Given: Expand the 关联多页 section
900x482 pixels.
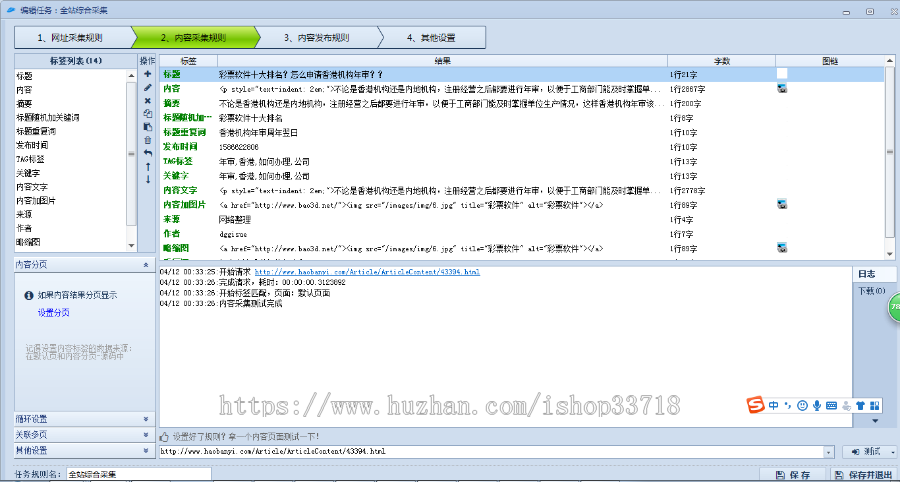Looking at the screenshot, I should click(146, 435).
